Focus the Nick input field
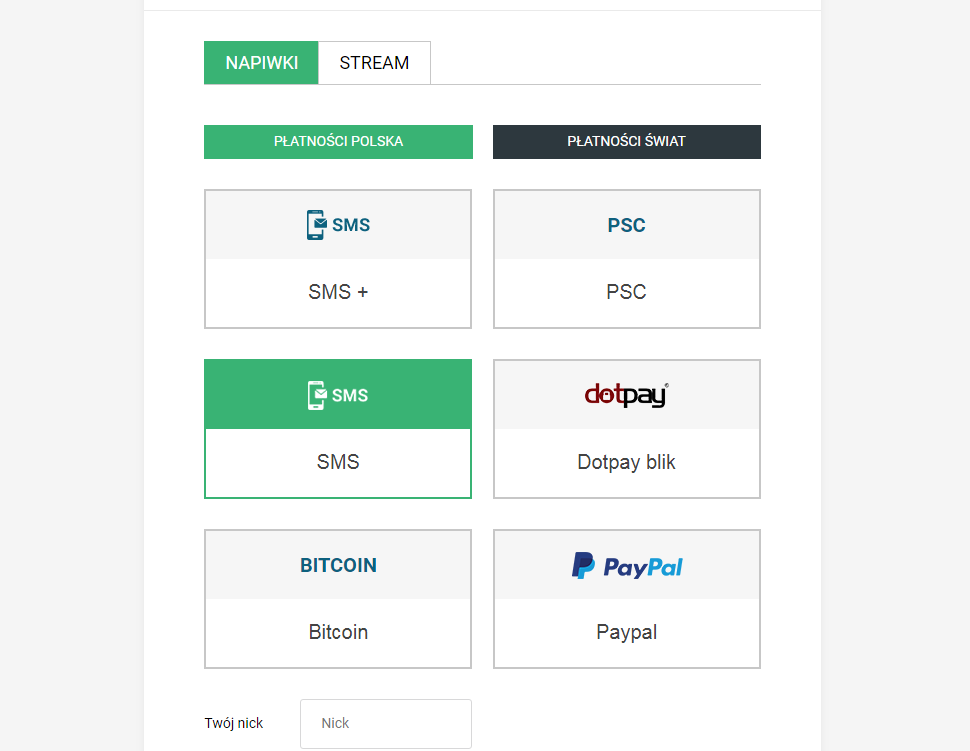The image size is (970, 751). click(385, 723)
